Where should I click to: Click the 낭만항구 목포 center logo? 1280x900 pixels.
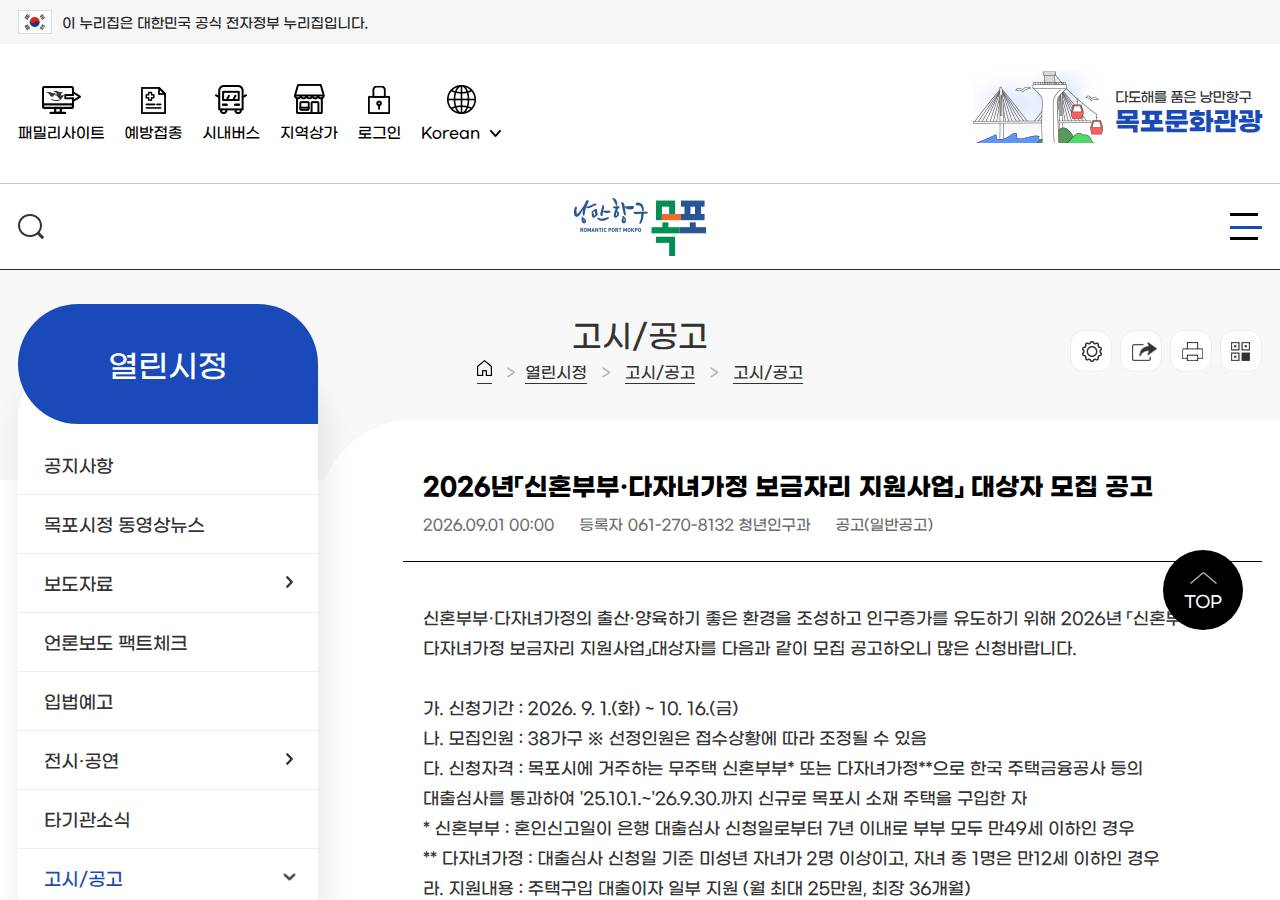[640, 227]
